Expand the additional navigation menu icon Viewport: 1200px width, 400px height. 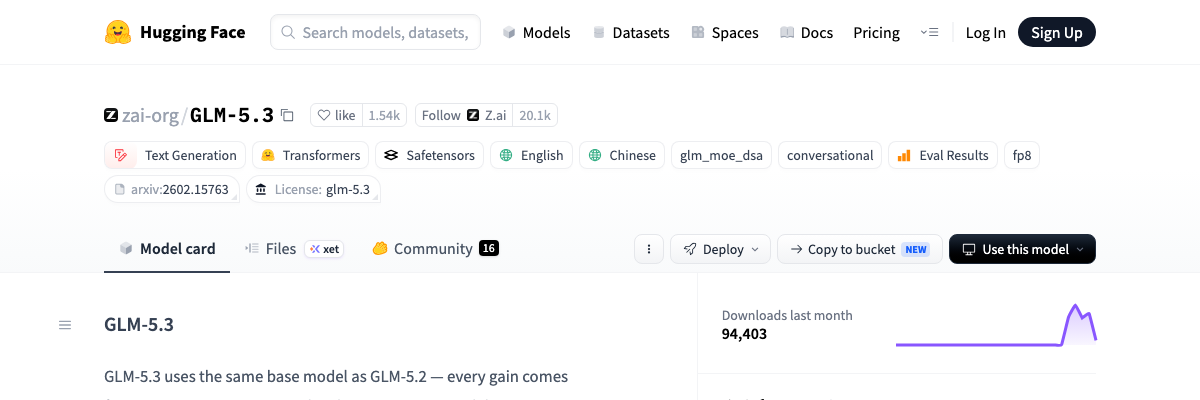coord(929,32)
